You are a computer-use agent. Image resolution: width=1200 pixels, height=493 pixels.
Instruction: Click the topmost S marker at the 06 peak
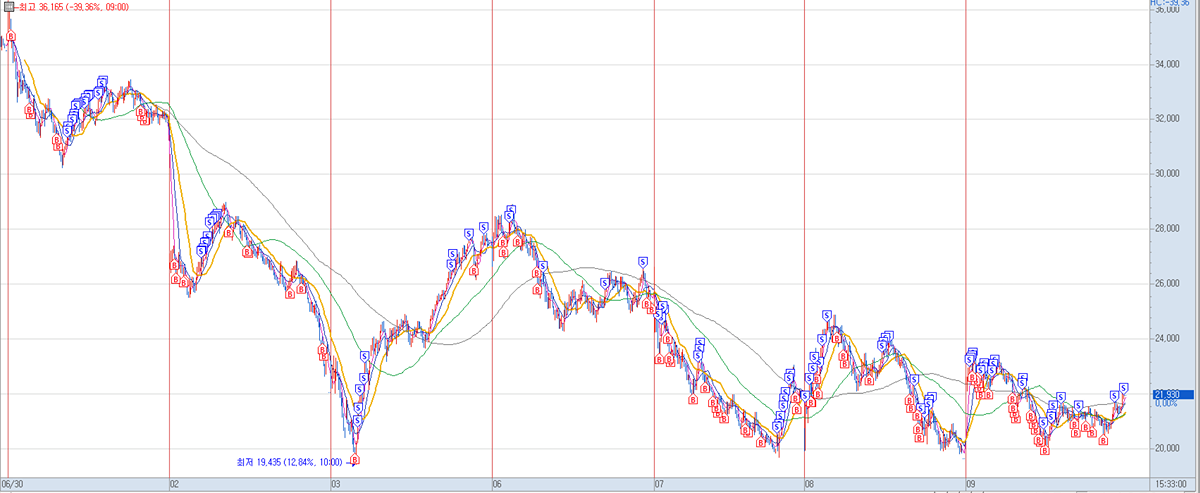click(x=511, y=209)
